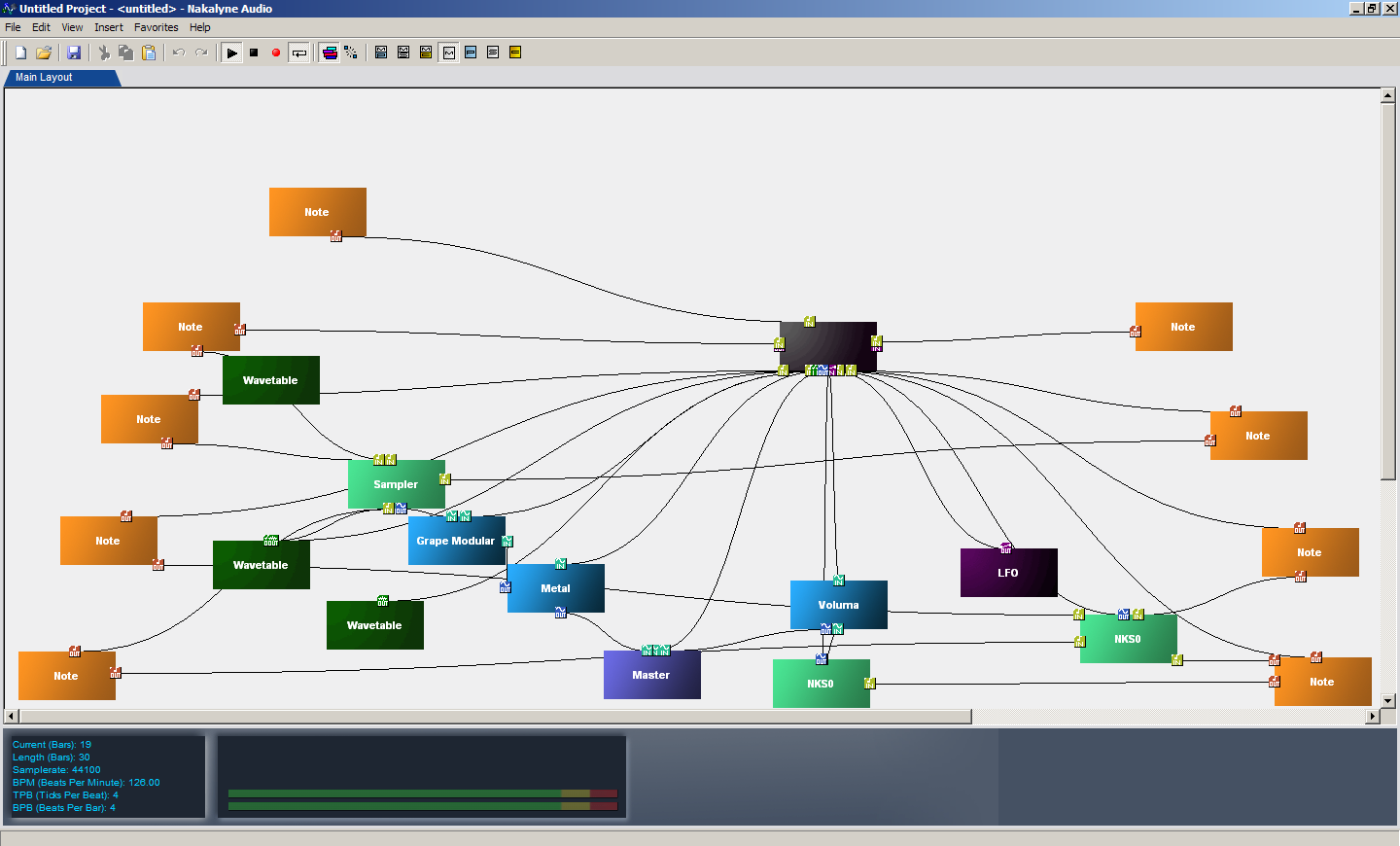Image resolution: width=1400 pixels, height=846 pixels.
Task: Click the 'Length (Bars): 30' text
Action: point(51,757)
